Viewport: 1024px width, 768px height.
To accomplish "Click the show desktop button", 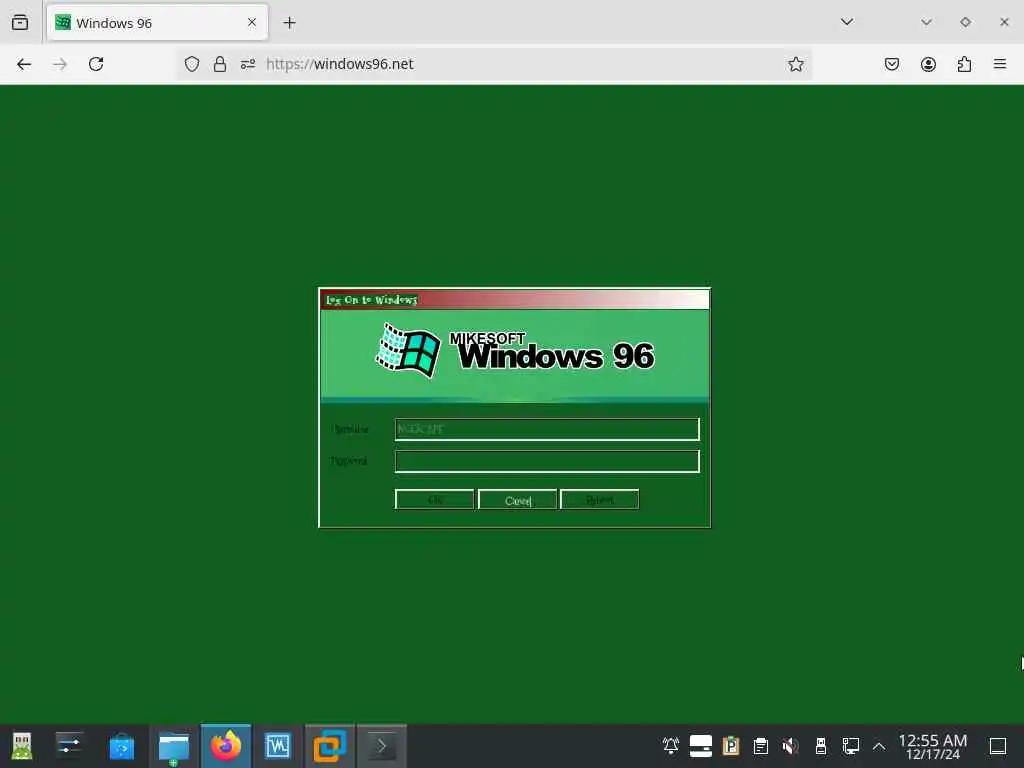I will (998, 746).
